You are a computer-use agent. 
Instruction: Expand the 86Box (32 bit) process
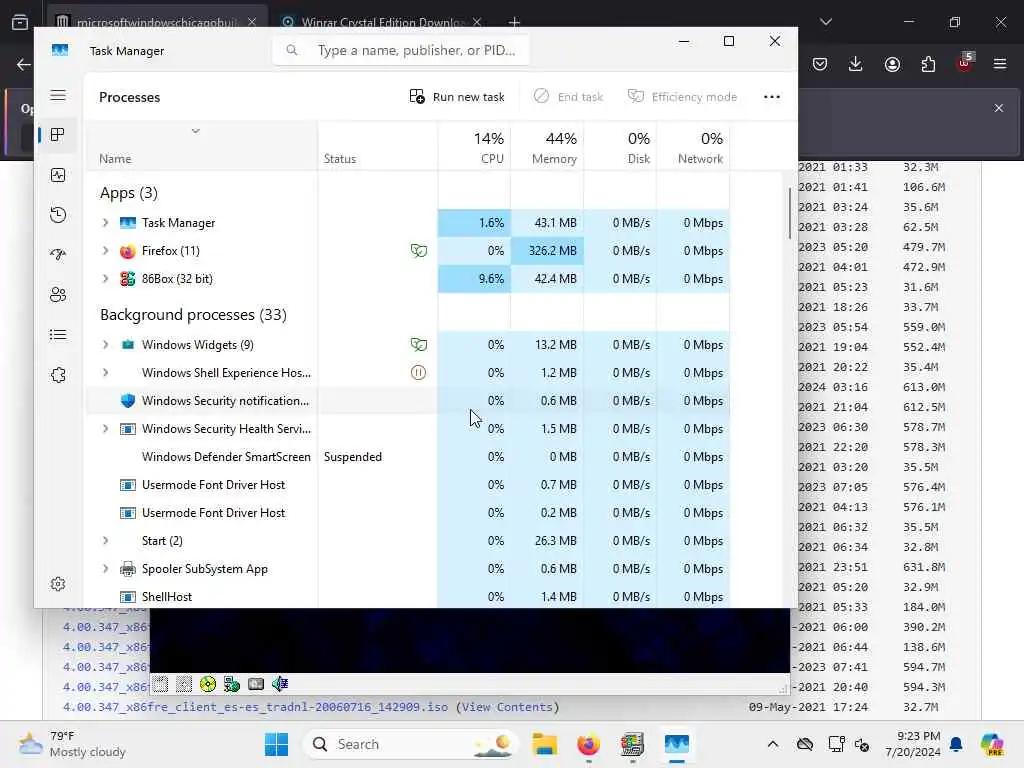tap(105, 279)
